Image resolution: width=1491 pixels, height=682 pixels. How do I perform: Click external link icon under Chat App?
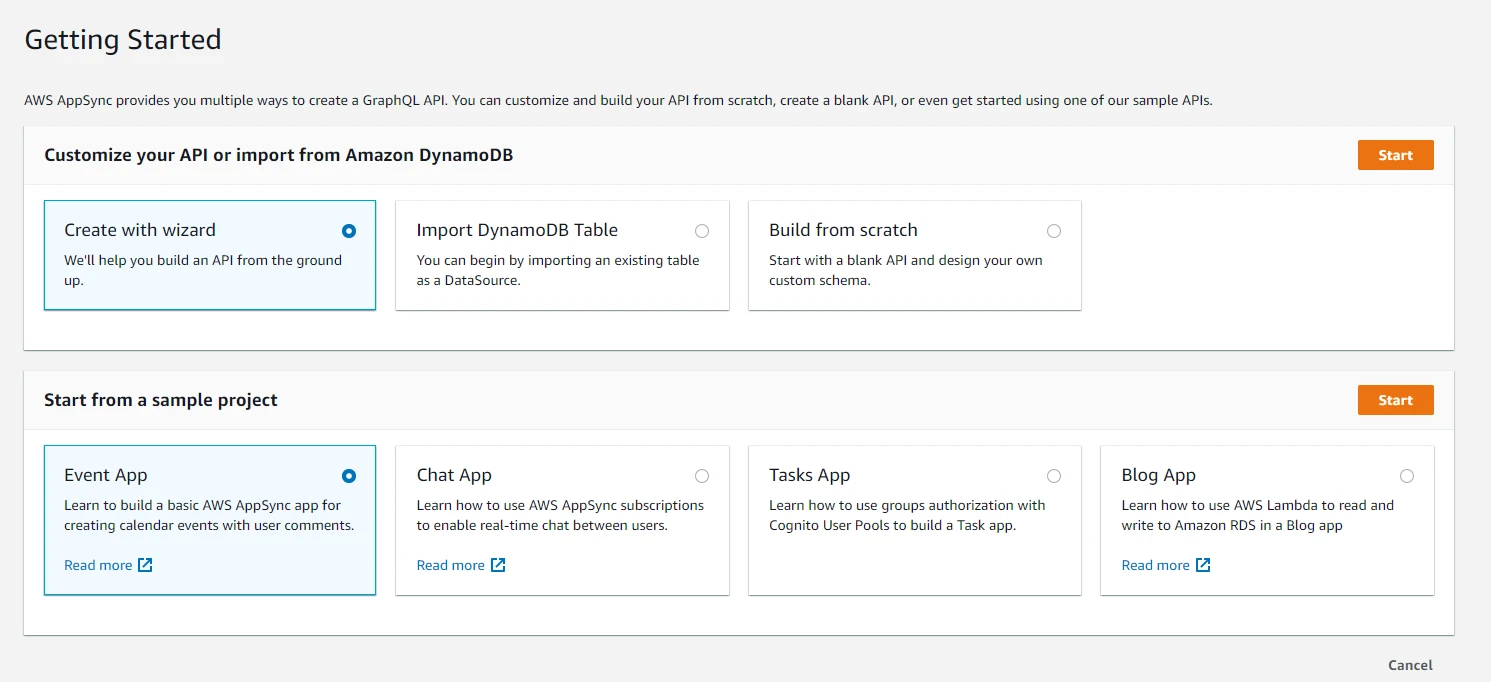point(498,565)
